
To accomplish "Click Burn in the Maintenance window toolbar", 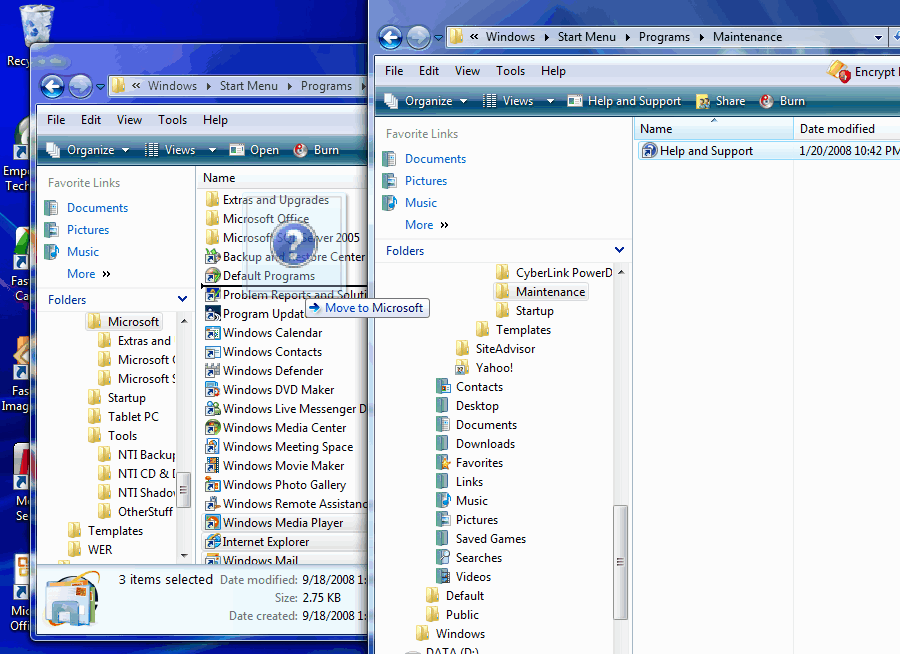I will (782, 101).
